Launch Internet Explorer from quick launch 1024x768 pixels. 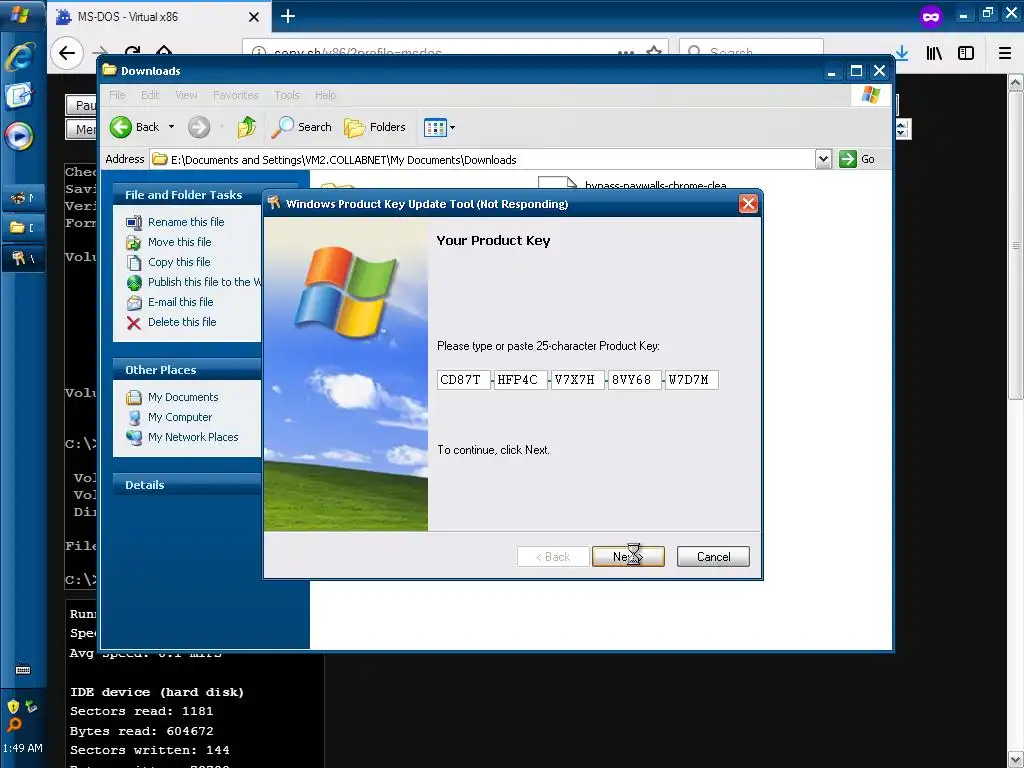pyautogui.click(x=20, y=57)
